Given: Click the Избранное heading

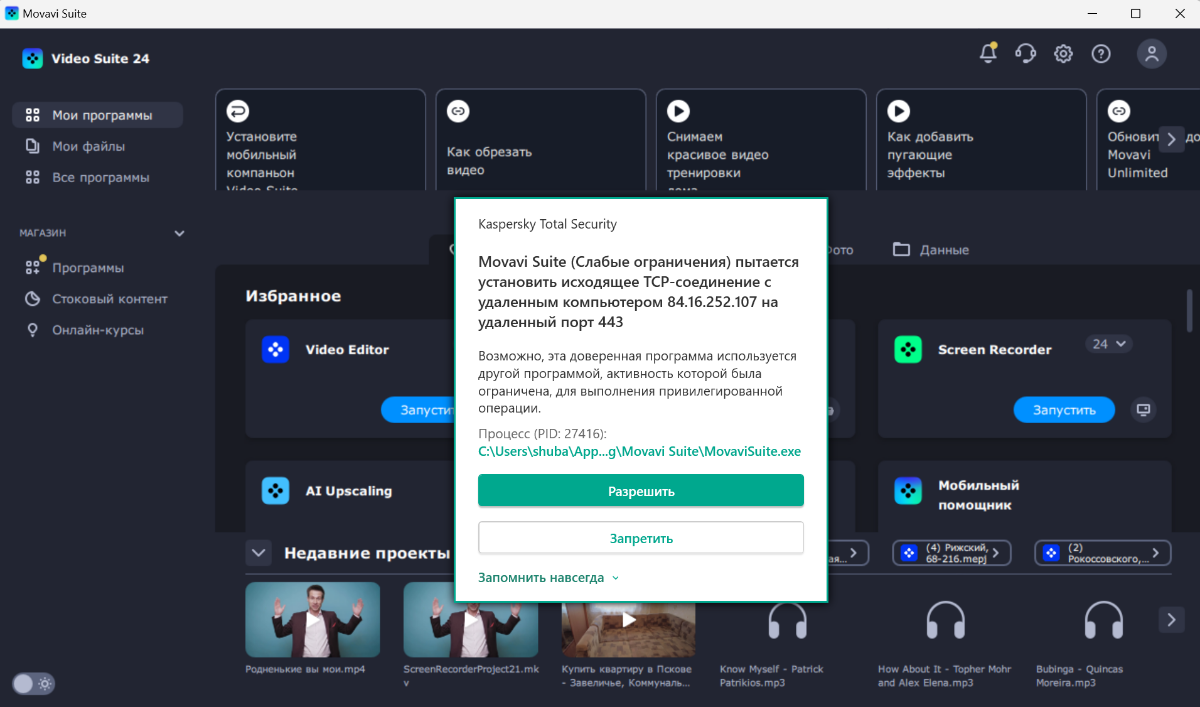Looking at the screenshot, I should pyautogui.click(x=293, y=296).
